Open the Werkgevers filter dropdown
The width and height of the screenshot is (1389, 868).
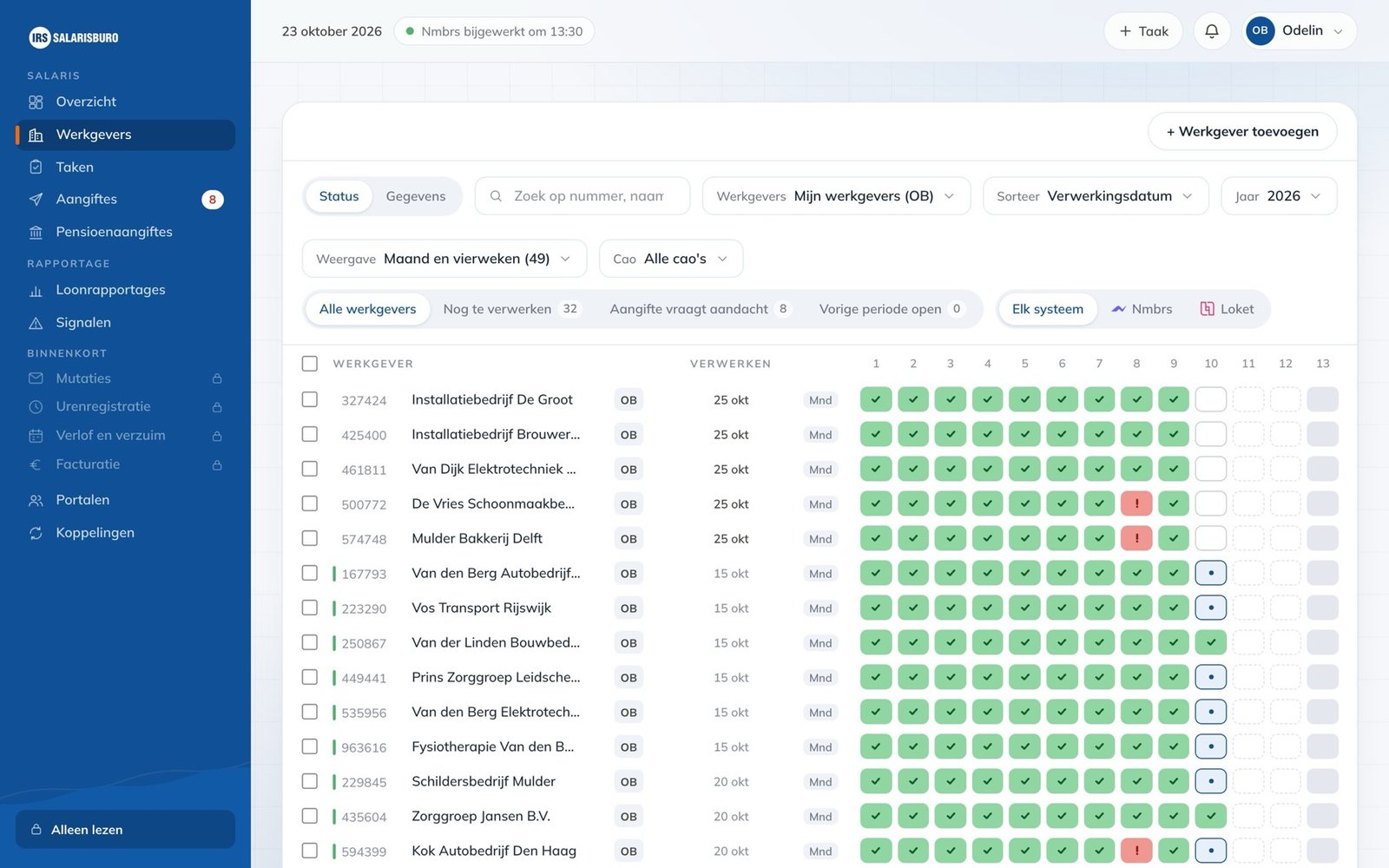click(x=836, y=196)
